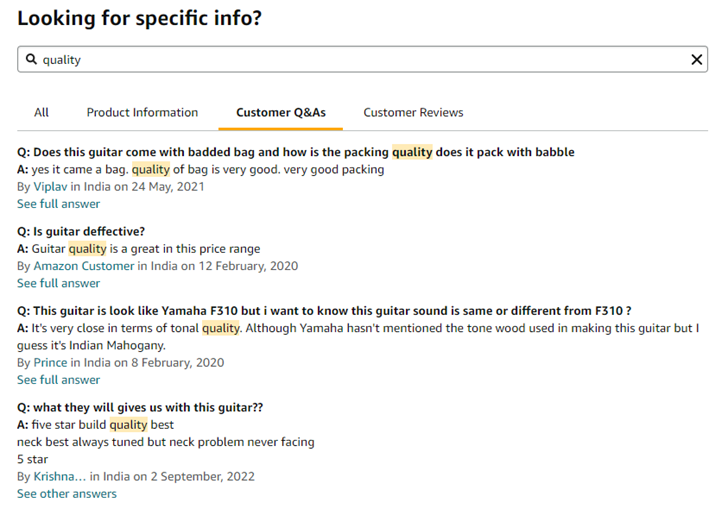Open the Yamaha F310 sound comparison question
728x515 pixels.
coord(324,311)
